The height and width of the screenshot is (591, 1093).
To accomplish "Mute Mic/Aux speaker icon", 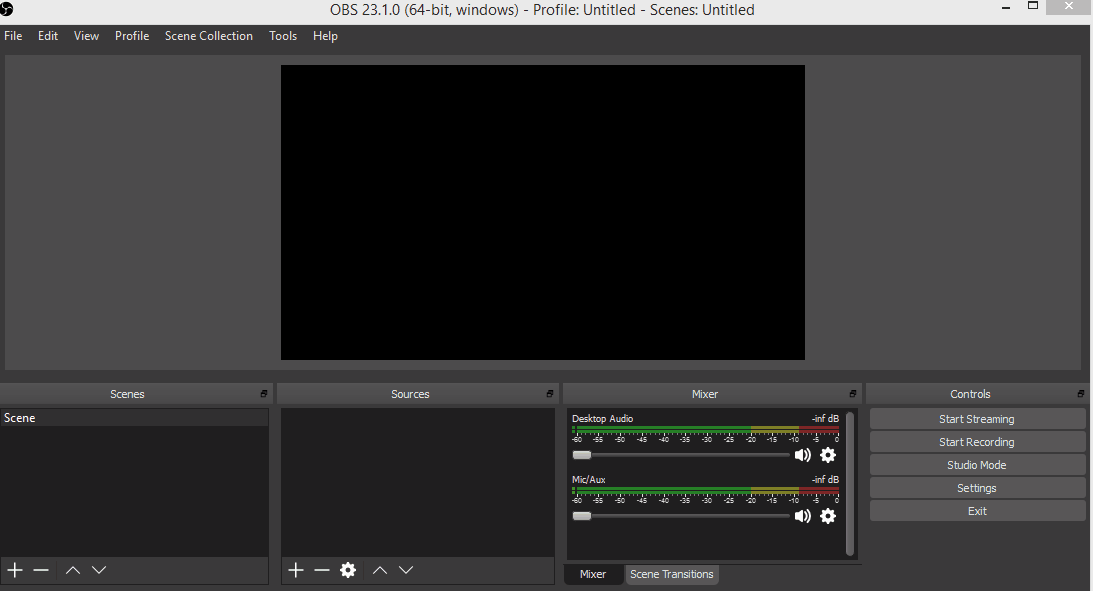I will pyautogui.click(x=802, y=516).
